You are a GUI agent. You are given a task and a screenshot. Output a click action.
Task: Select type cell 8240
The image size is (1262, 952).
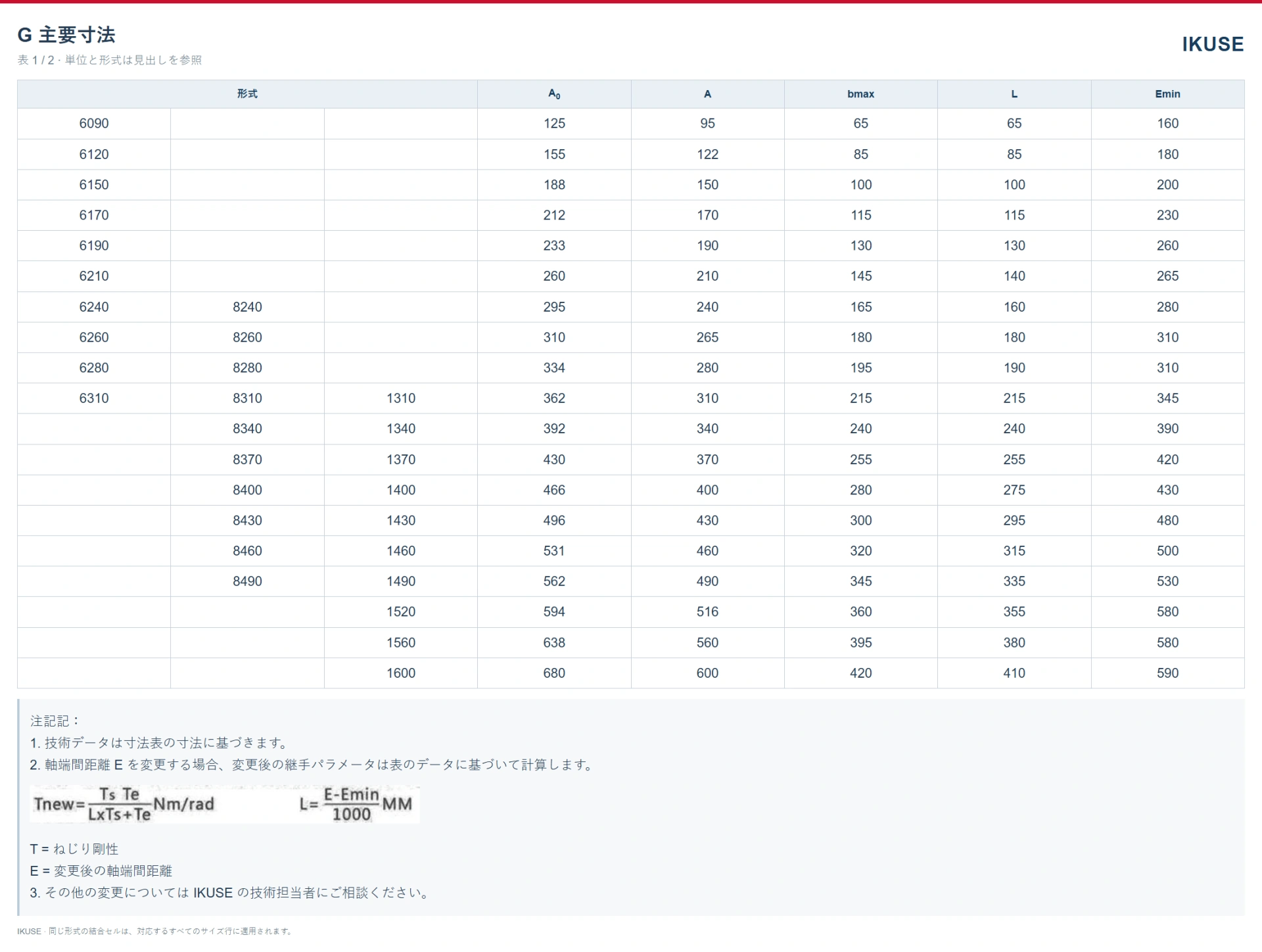pyautogui.click(x=247, y=307)
